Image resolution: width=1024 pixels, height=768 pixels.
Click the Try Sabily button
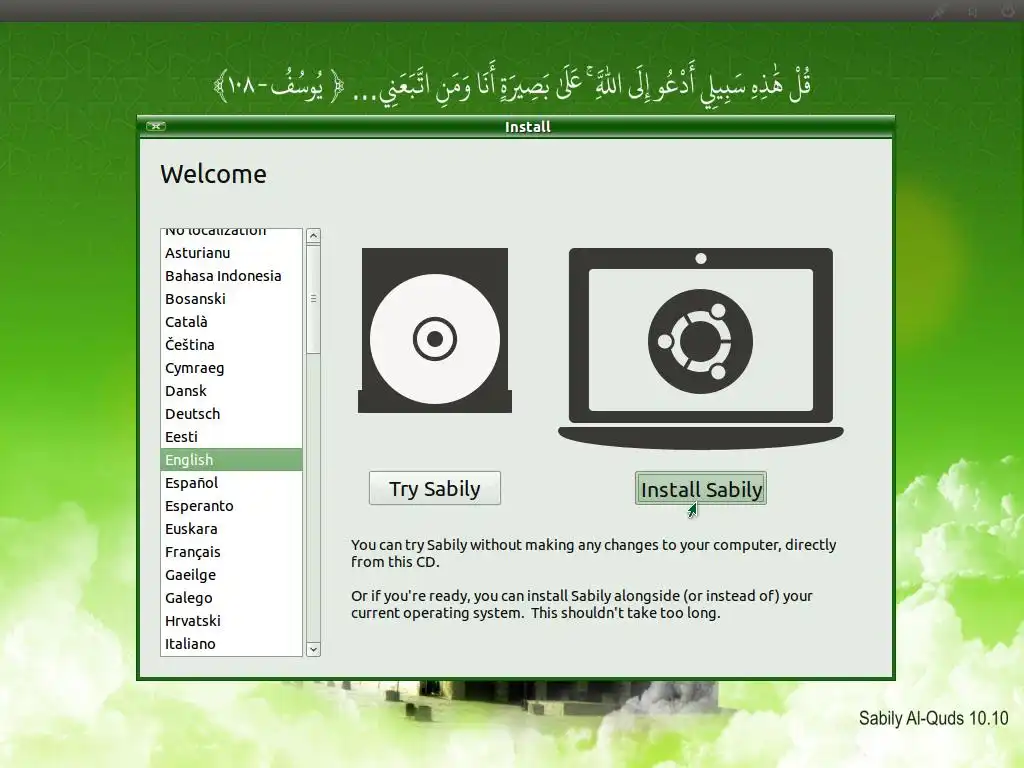435,488
